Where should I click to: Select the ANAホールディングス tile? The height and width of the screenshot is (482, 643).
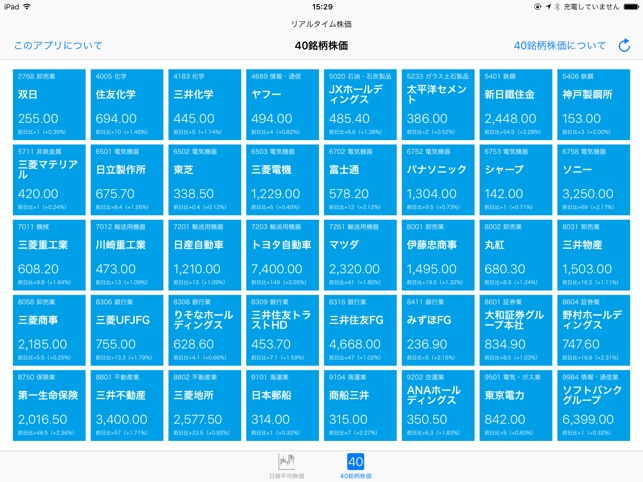438,406
